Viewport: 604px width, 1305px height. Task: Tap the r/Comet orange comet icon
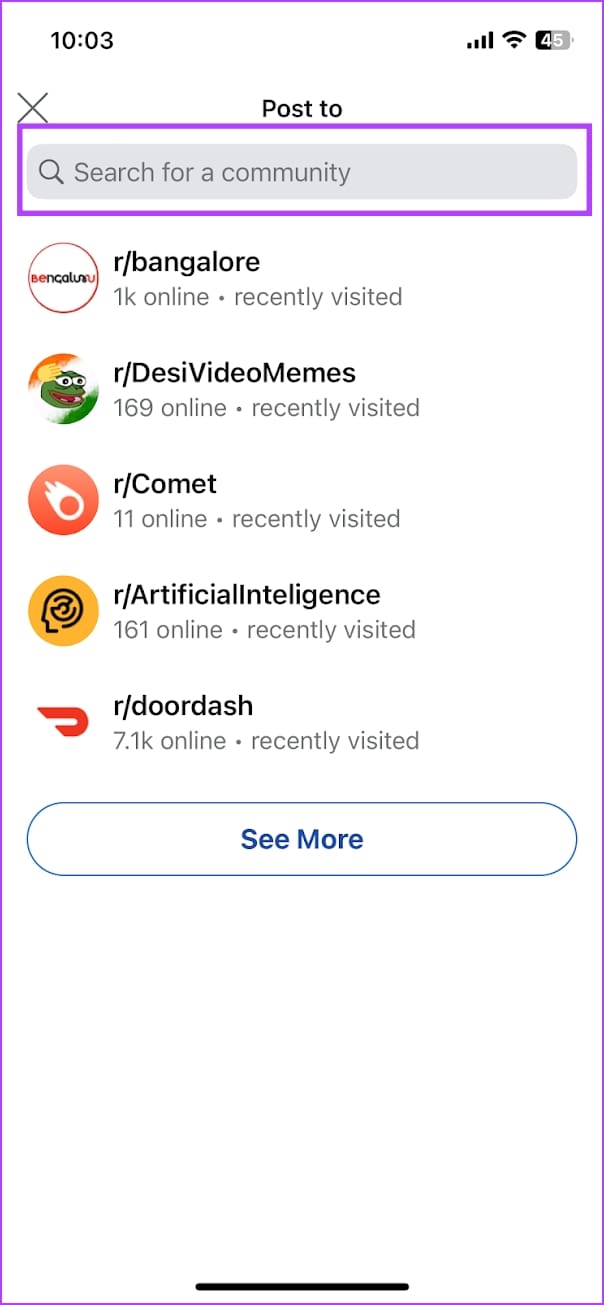(x=63, y=500)
